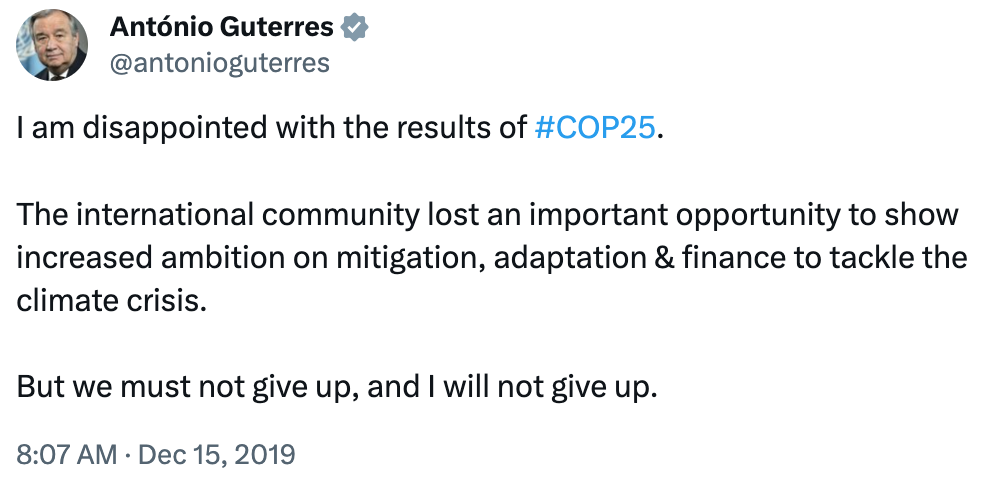Click the word "finance" in the tweet
The image size is (994, 486).
(708, 258)
